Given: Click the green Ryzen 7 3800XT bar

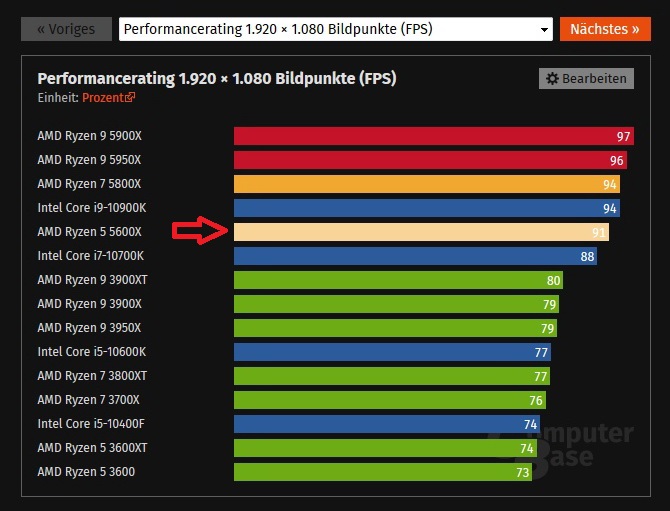Looking at the screenshot, I should (x=392, y=376).
